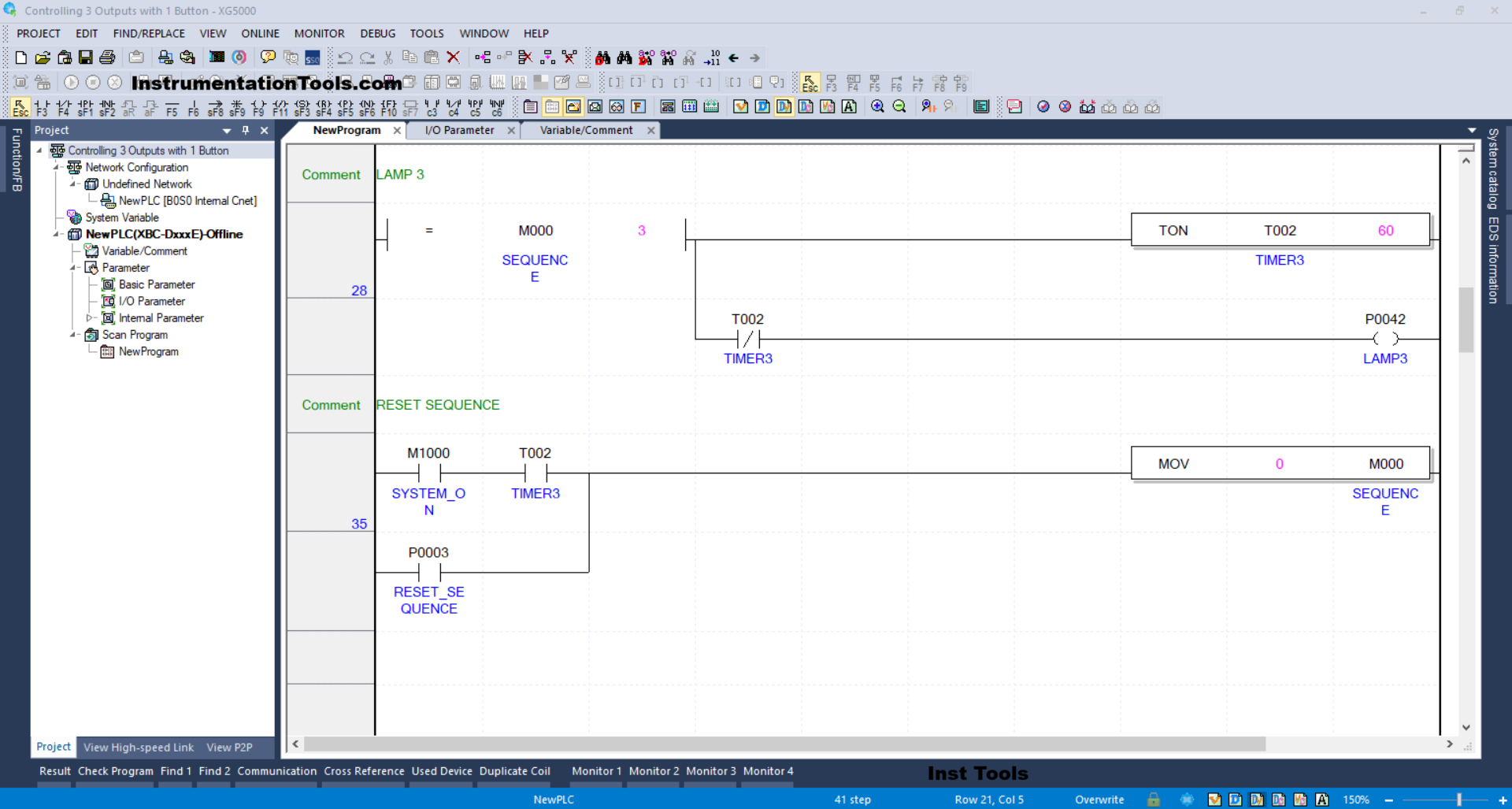Click the zoom slider in status bar

tap(1458, 800)
